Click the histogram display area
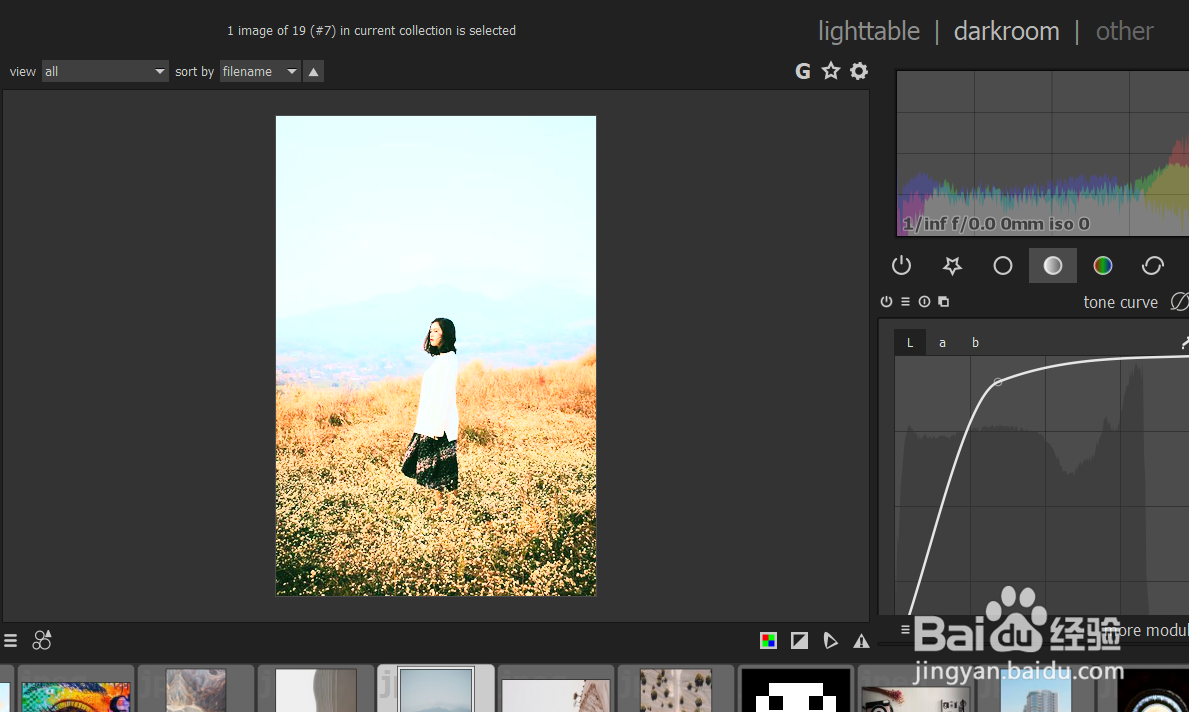This screenshot has height=712, width=1189. click(x=1043, y=153)
